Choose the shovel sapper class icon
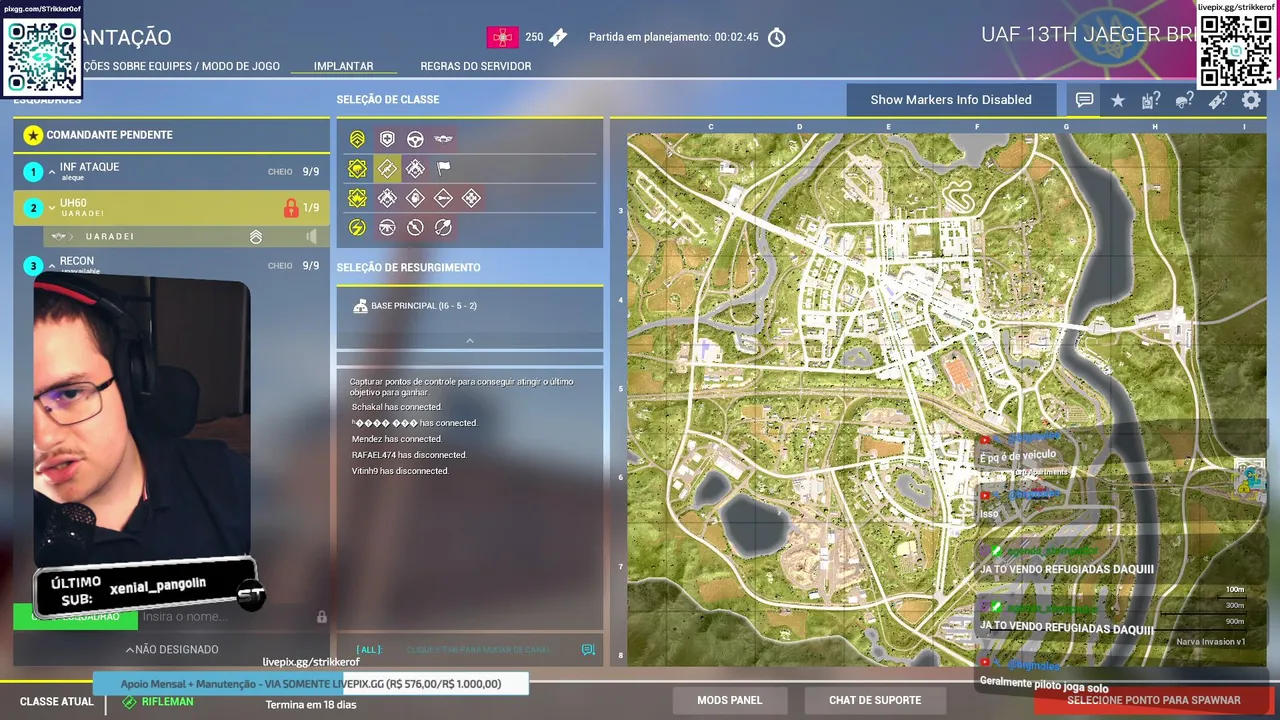 click(443, 228)
